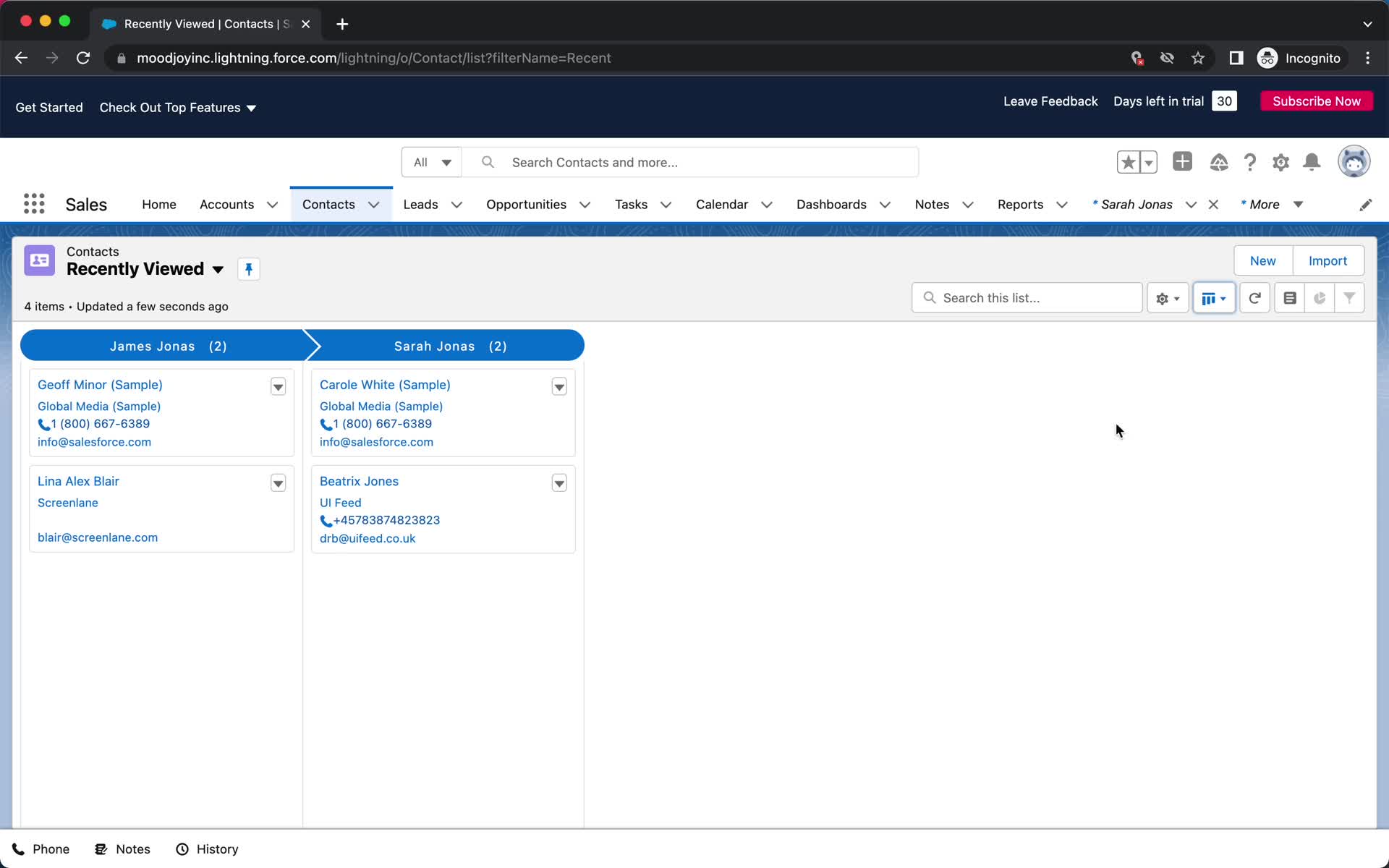This screenshot has height=868, width=1389.
Task: Open the History utility bar item
Action: click(207, 849)
